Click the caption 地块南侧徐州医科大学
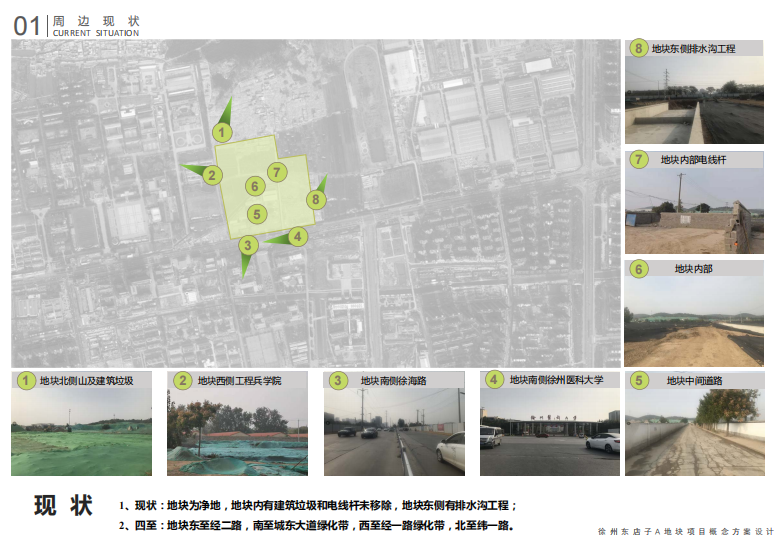This screenshot has height=535, width=780. 557,380
